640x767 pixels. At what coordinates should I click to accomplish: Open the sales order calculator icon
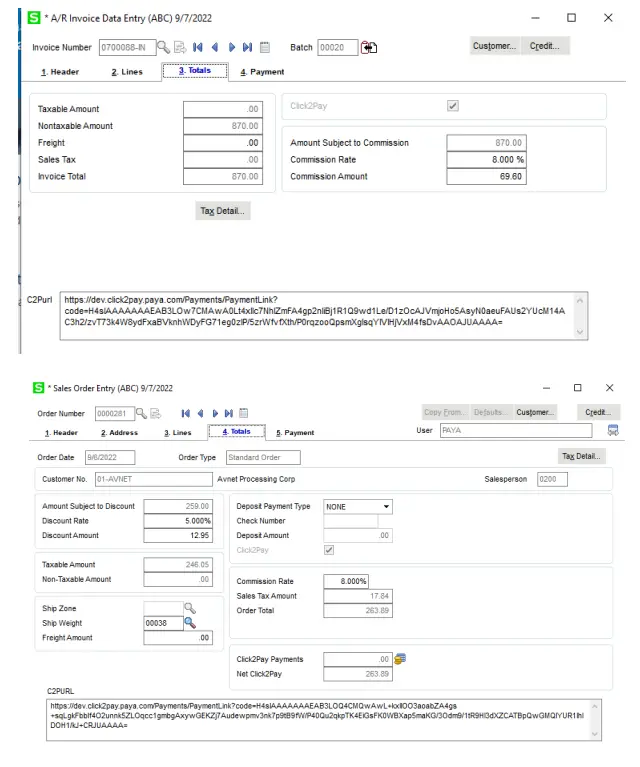[244, 413]
